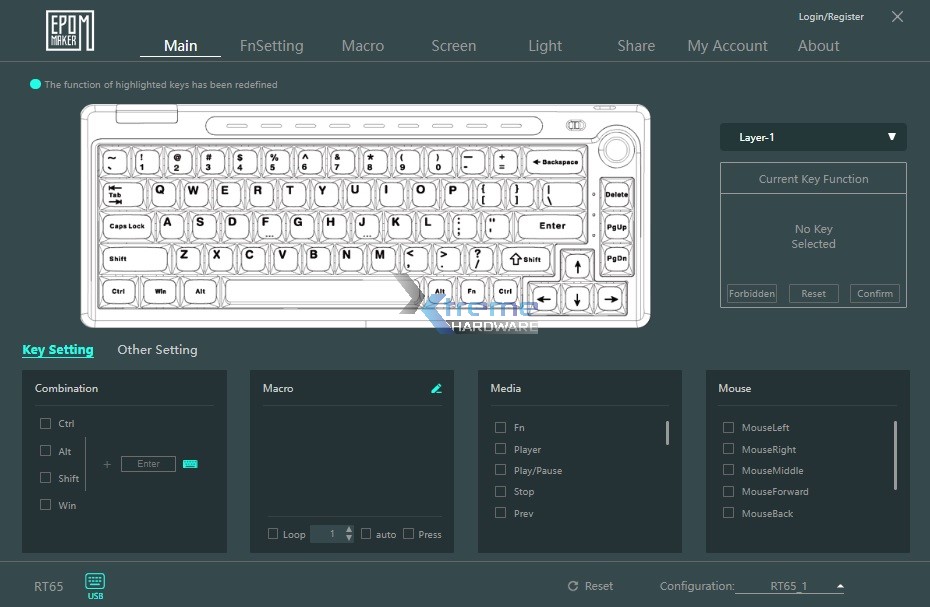Viewport: 930px width, 607px height.
Task: Enable the Ctrl checkbox in Combination panel
Action: point(44,423)
